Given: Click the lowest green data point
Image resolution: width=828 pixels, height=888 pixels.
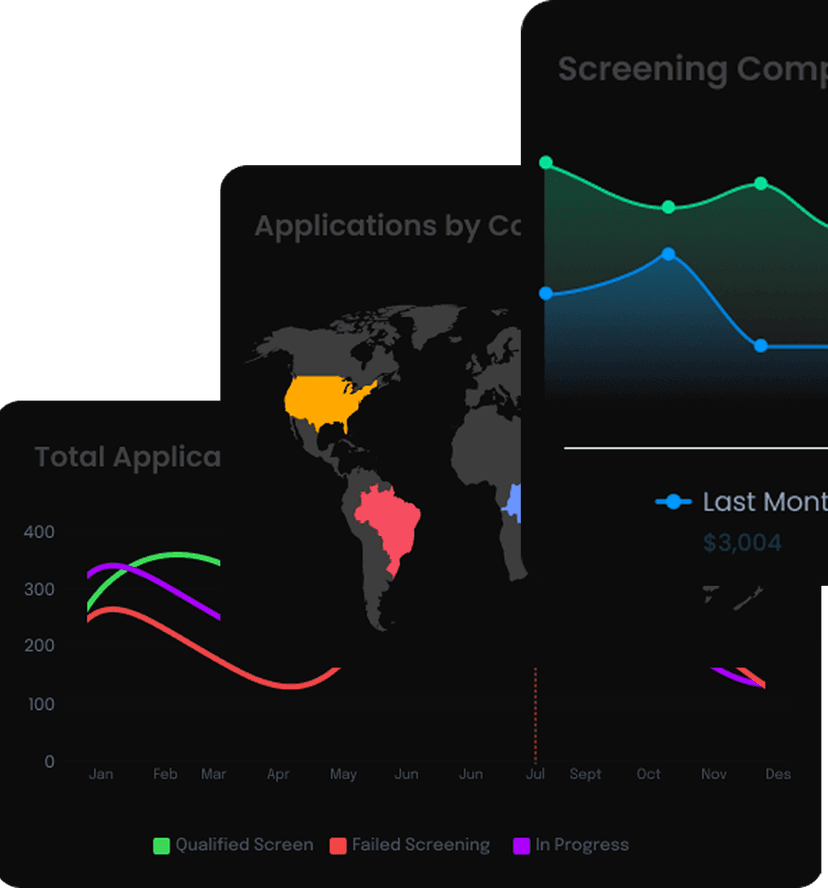Looking at the screenshot, I should point(668,207).
